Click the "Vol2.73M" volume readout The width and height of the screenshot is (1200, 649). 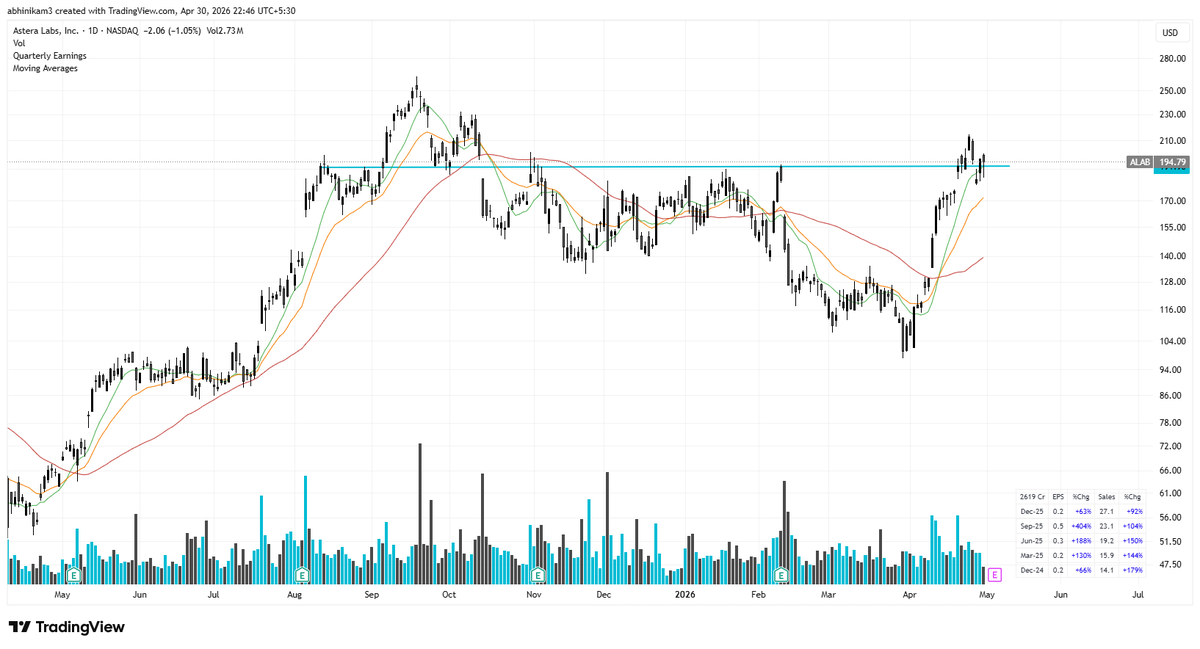[x=224, y=32]
